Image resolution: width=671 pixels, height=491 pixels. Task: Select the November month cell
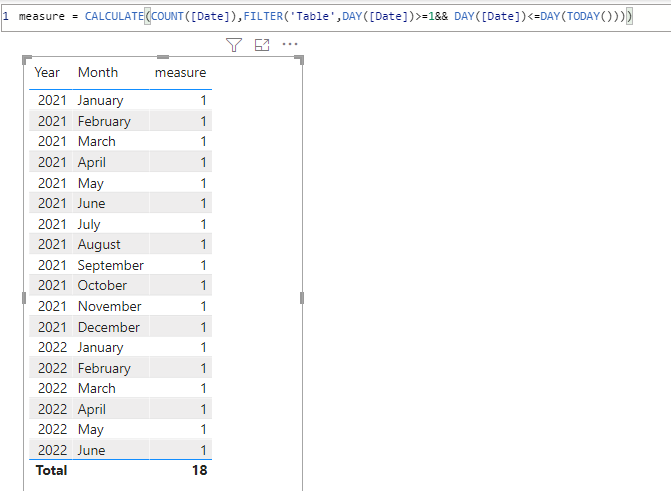110,306
